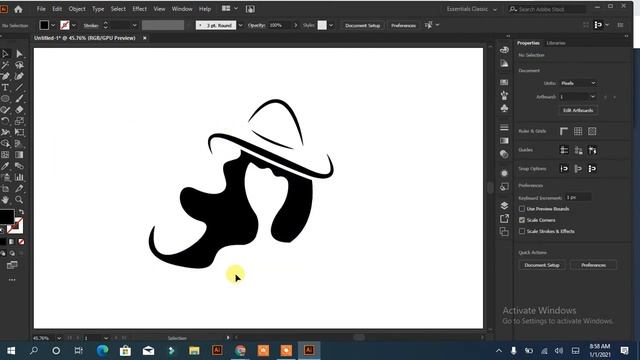Open the graphic Style dropdown
Screen dimensions: 640x360
click(x=331, y=25)
